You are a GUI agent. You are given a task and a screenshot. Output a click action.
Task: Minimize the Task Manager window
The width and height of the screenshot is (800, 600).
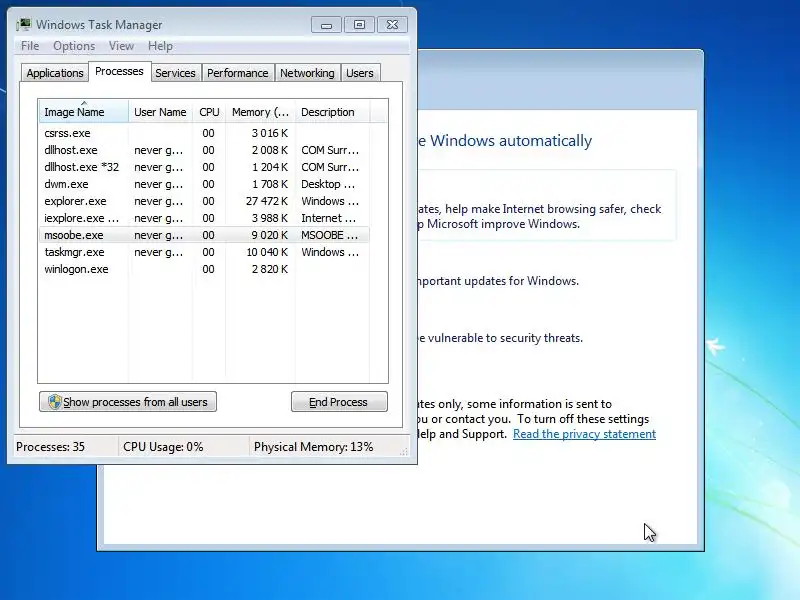[x=327, y=24]
